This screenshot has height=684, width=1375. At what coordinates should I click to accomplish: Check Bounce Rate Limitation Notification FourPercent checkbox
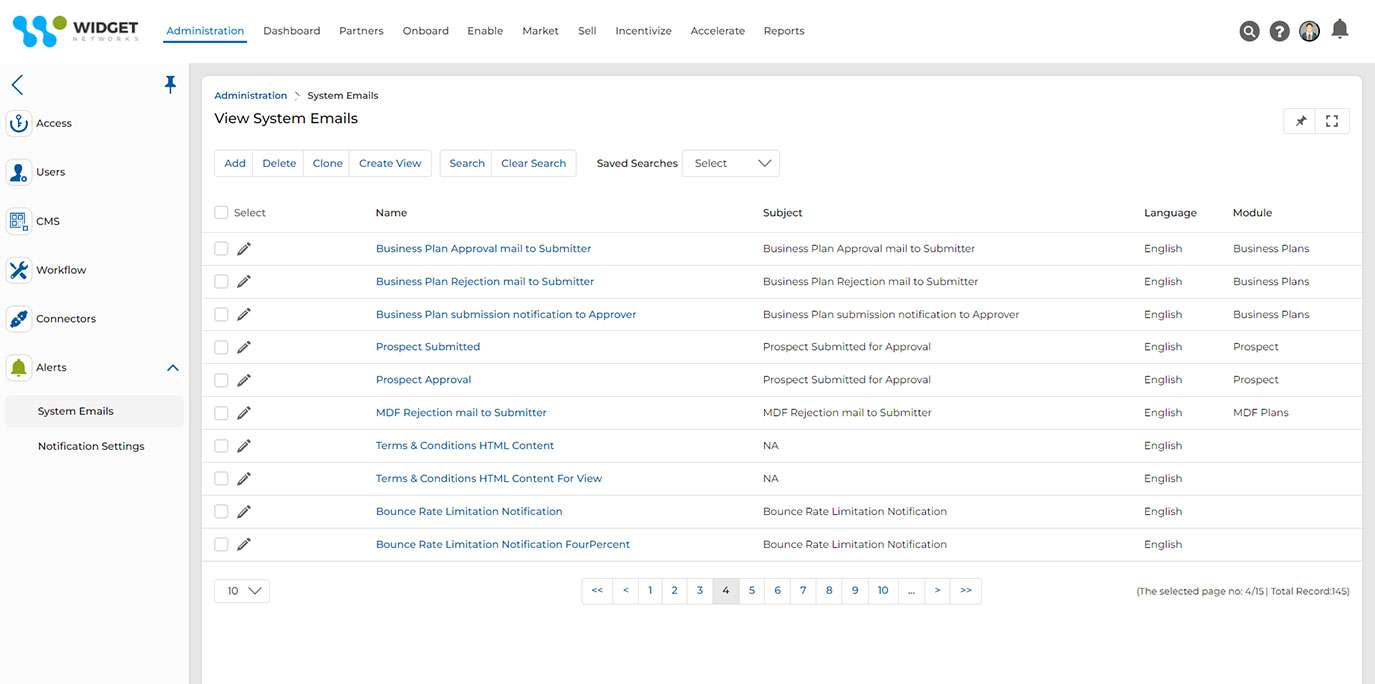pos(221,544)
